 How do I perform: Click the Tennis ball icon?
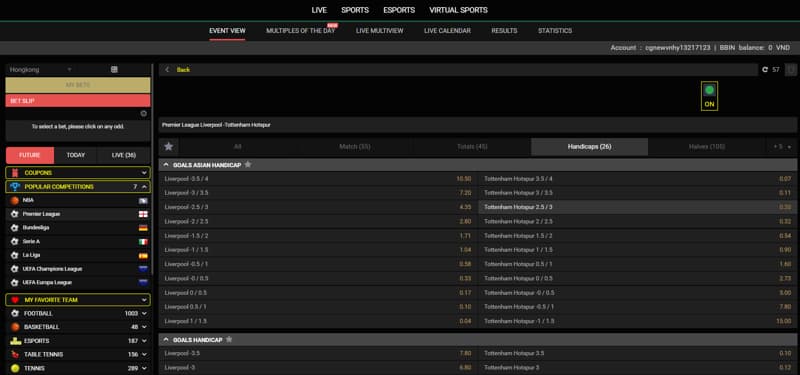(x=15, y=368)
